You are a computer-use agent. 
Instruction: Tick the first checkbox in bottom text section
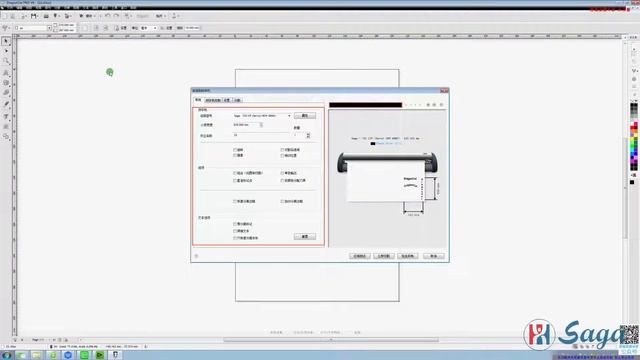click(235, 224)
